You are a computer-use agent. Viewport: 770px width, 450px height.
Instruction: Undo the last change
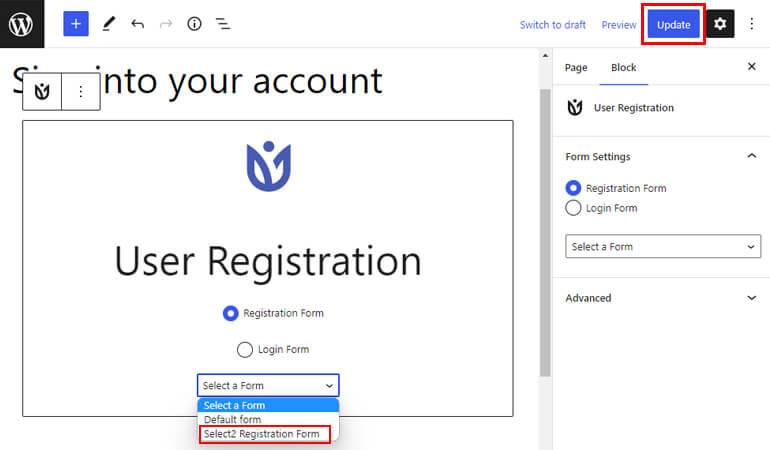[138, 24]
